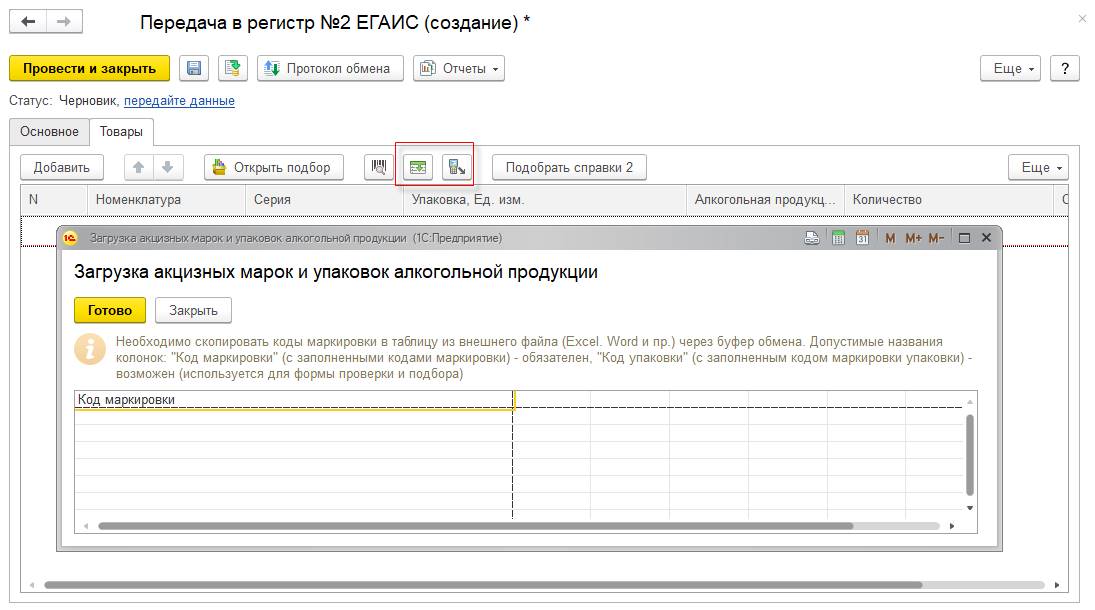Click the 'M-' memory subtract button
The height and width of the screenshot is (610, 1095).
pos(936,238)
